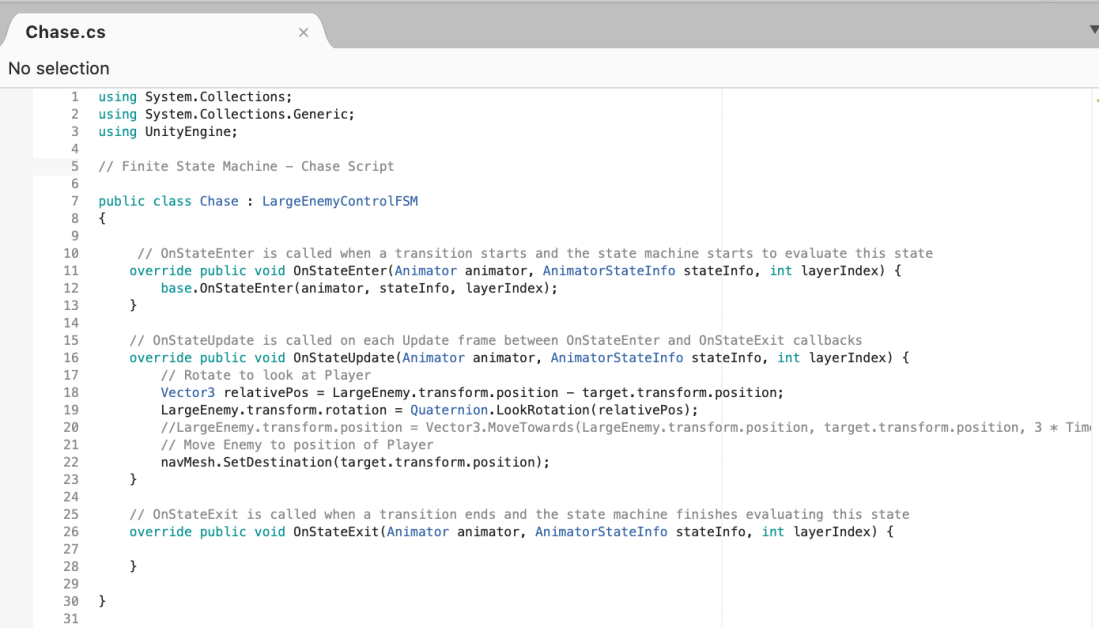The width and height of the screenshot is (1099, 628).
Task: Click line number 11 in the gutter
Action: 71,271
